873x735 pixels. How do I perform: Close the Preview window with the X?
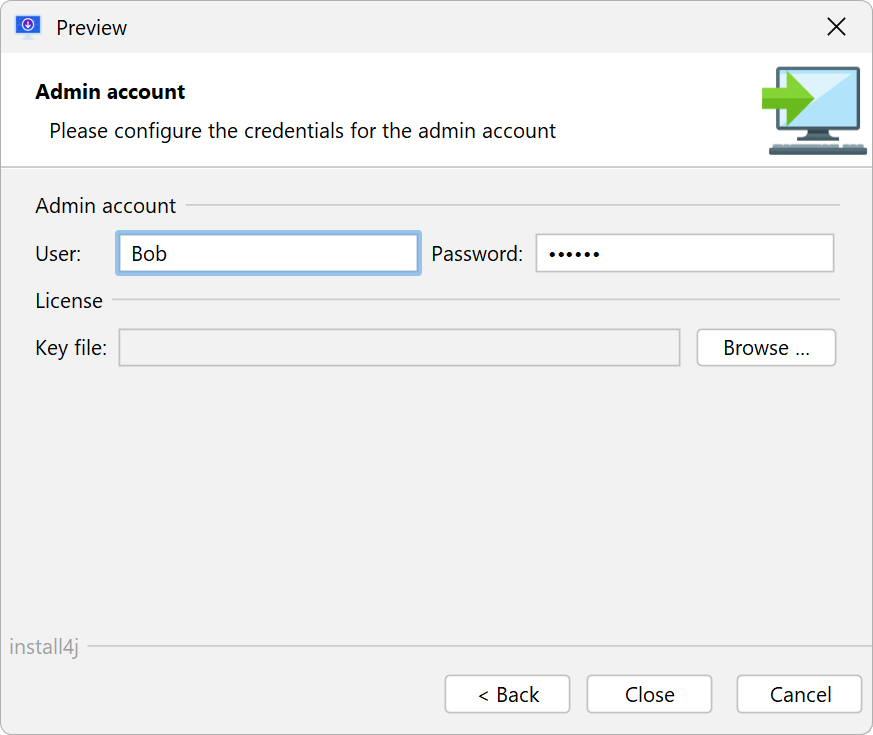coord(836,27)
